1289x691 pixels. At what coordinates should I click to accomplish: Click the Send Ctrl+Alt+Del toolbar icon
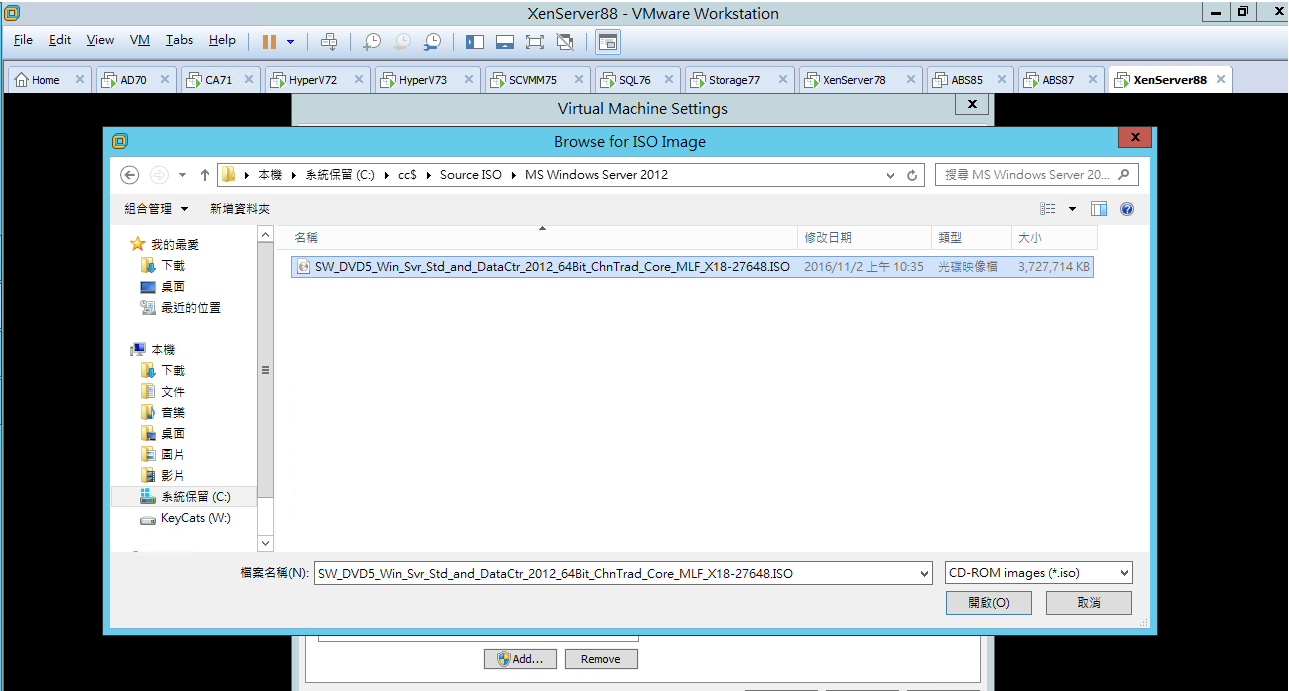tap(328, 42)
